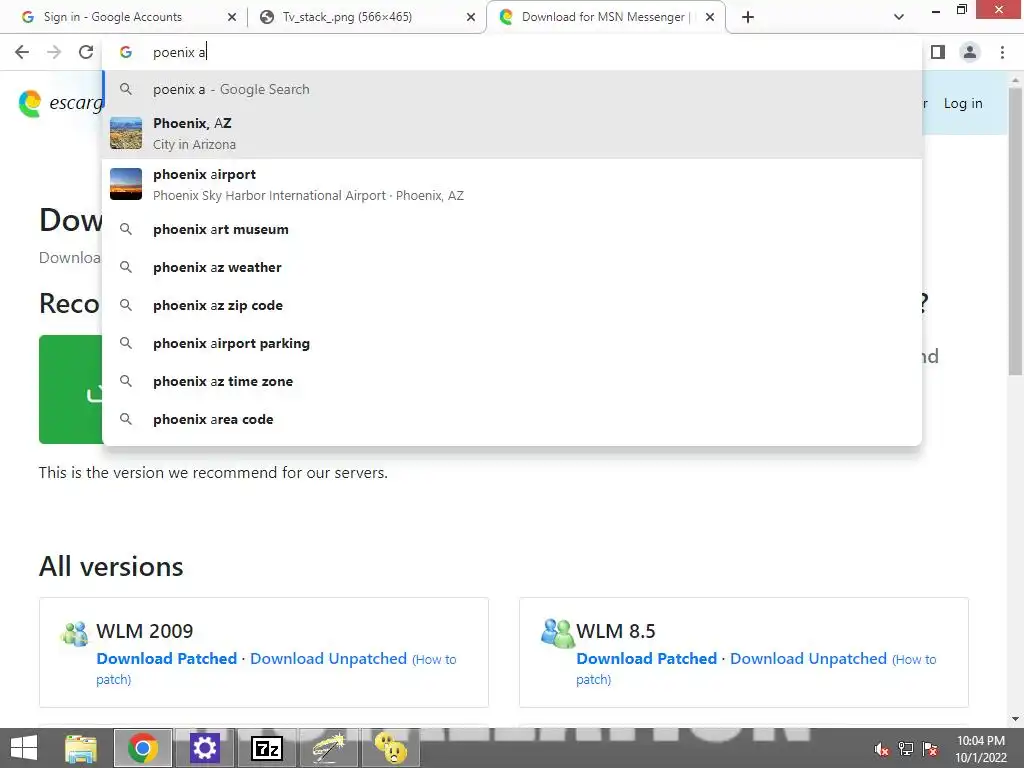Open 7-Zip from the taskbar
The image size is (1024, 768).
point(266,748)
